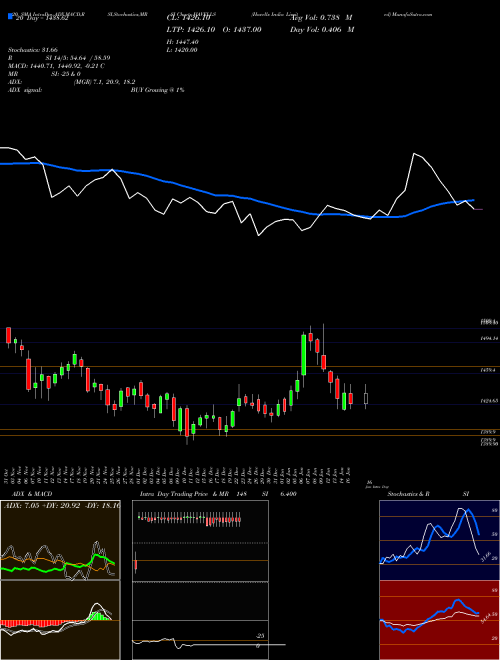500x660 pixels.
Task: Click the 1494.14 price axis label
Action: coord(490,338)
